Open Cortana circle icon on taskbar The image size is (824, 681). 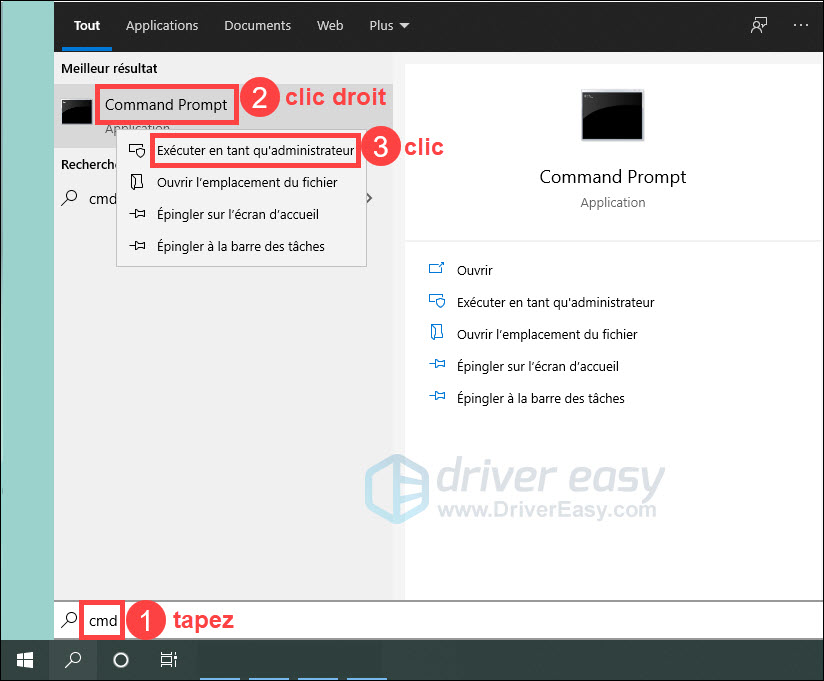coord(121,660)
